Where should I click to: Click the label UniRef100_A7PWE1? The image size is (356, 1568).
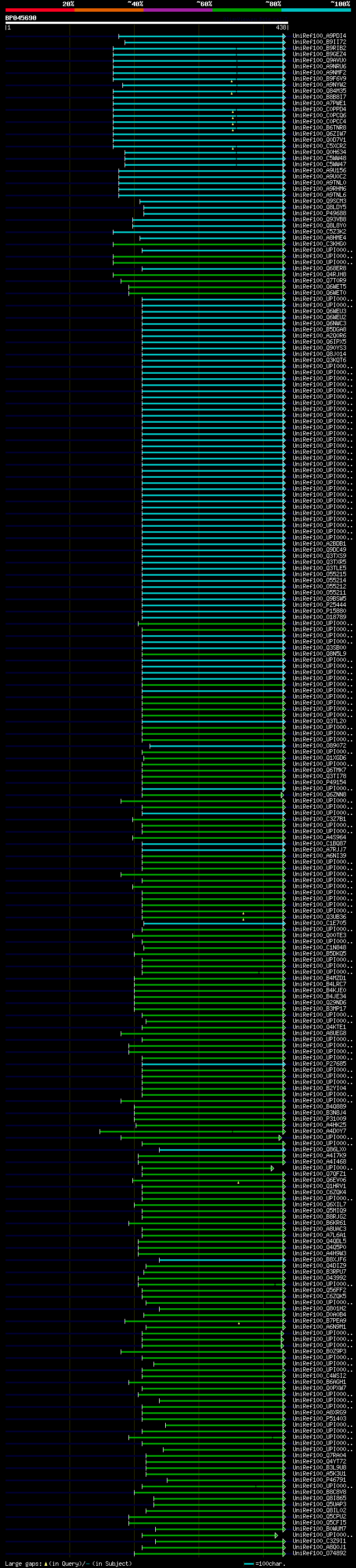[x=319, y=103]
